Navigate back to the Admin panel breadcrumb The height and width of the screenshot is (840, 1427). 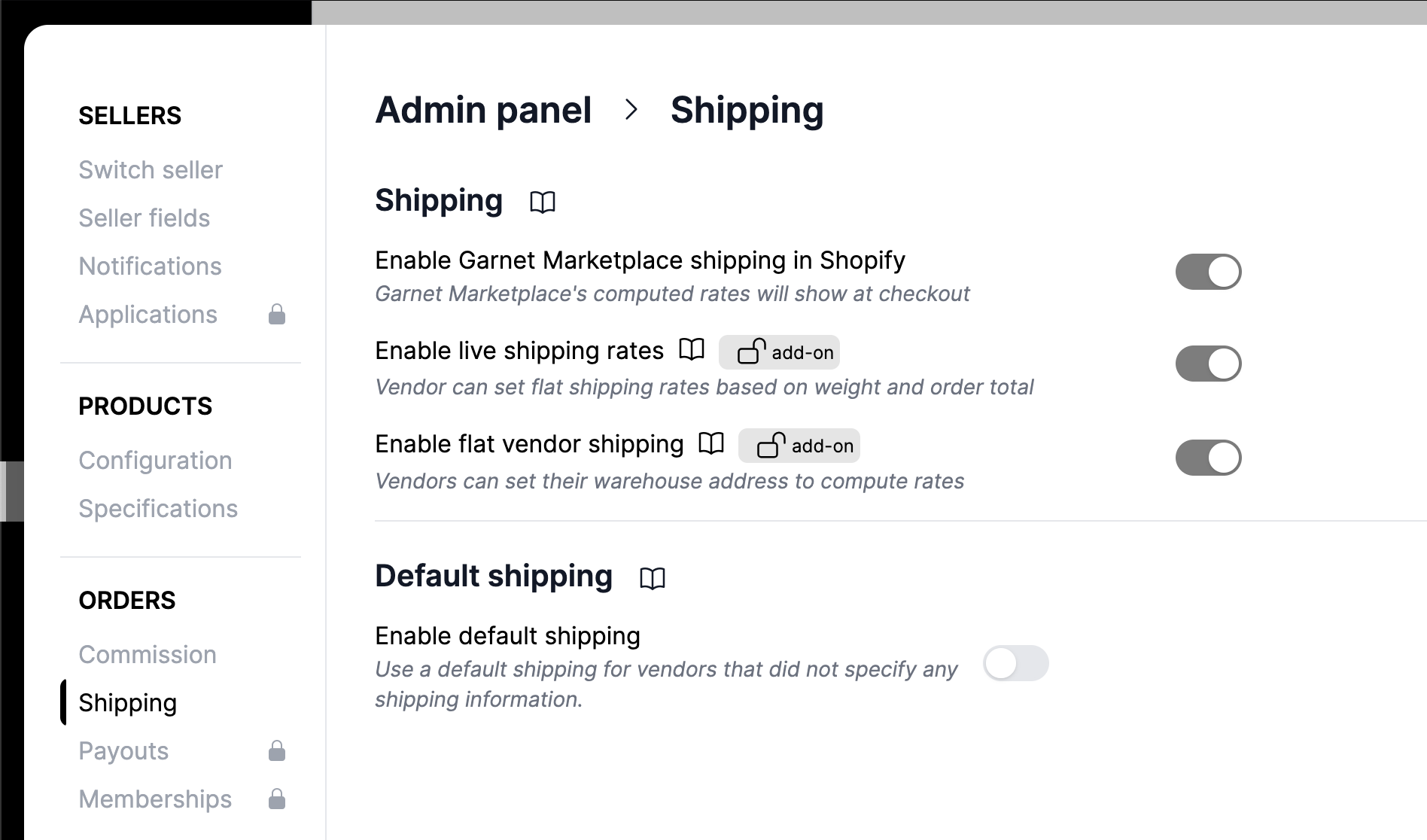point(483,111)
